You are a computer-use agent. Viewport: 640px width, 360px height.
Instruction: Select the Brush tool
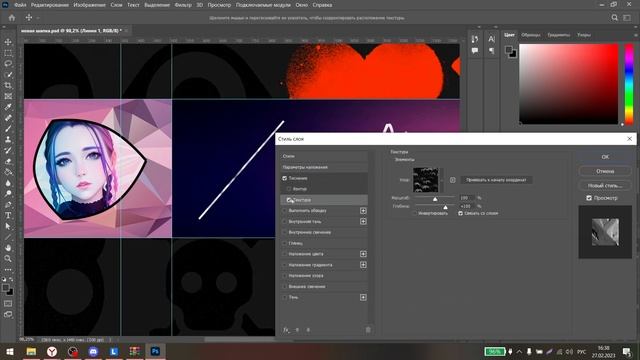coord(8,129)
